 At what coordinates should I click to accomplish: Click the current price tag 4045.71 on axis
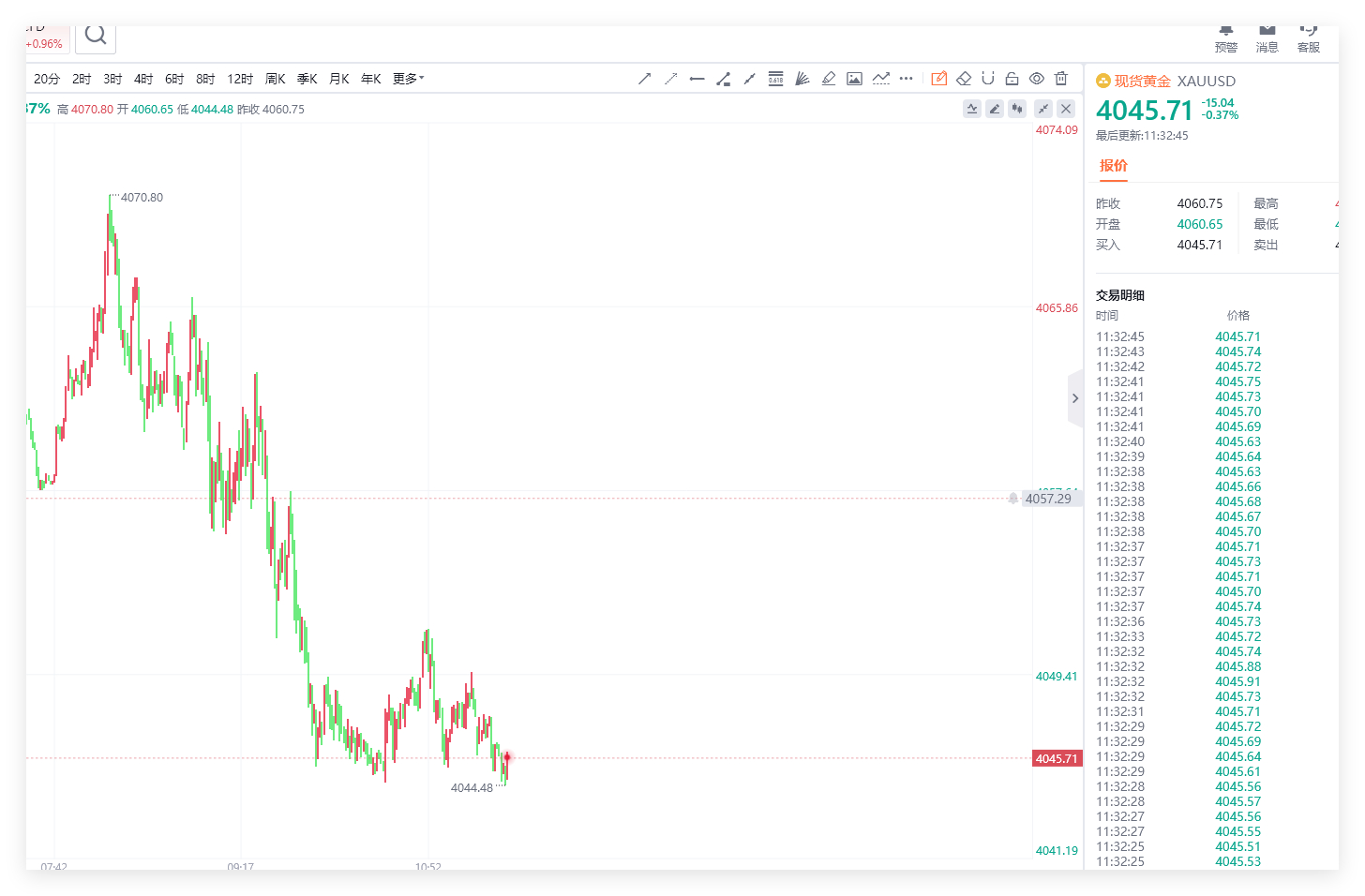[1057, 758]
